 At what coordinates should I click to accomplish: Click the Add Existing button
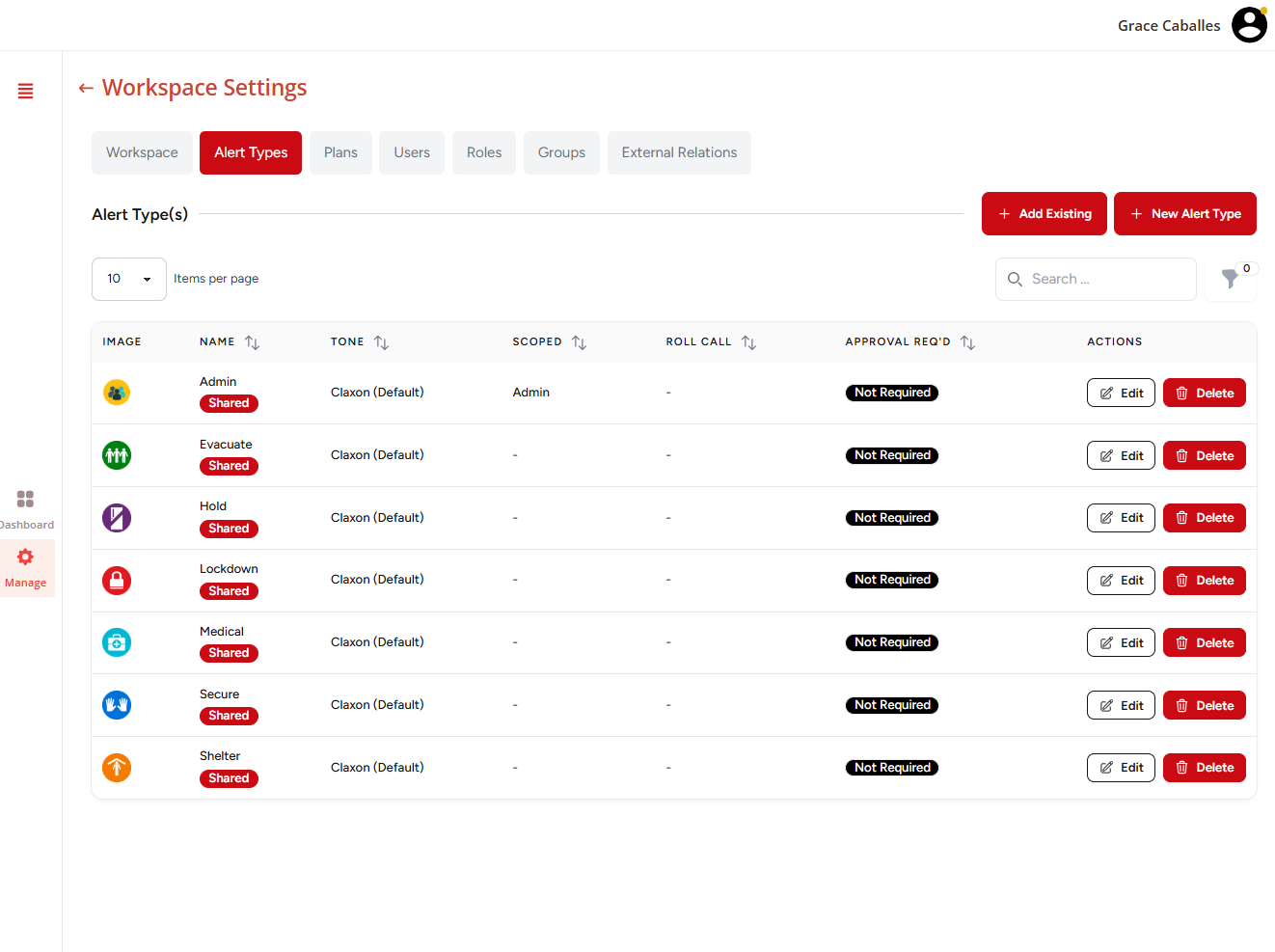[x=1044, y=213]
